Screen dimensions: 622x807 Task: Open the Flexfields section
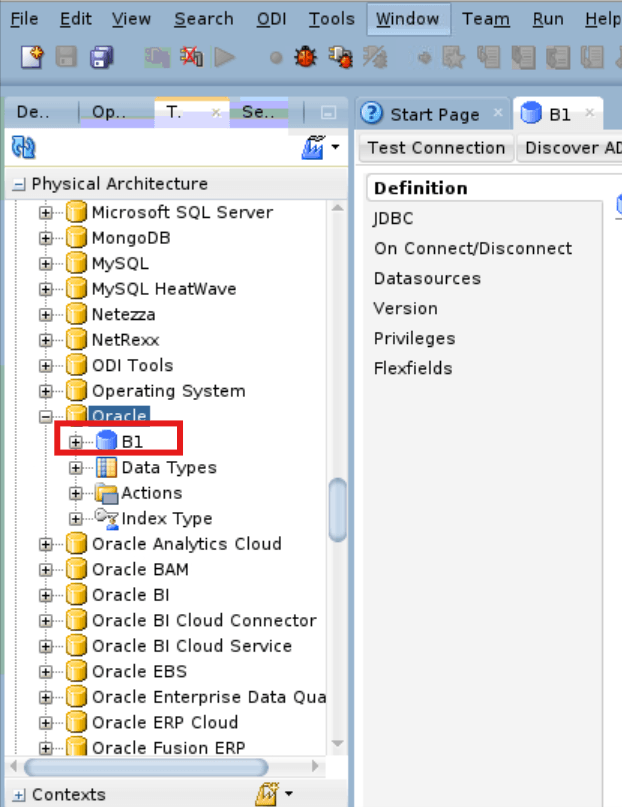point(413,369)
